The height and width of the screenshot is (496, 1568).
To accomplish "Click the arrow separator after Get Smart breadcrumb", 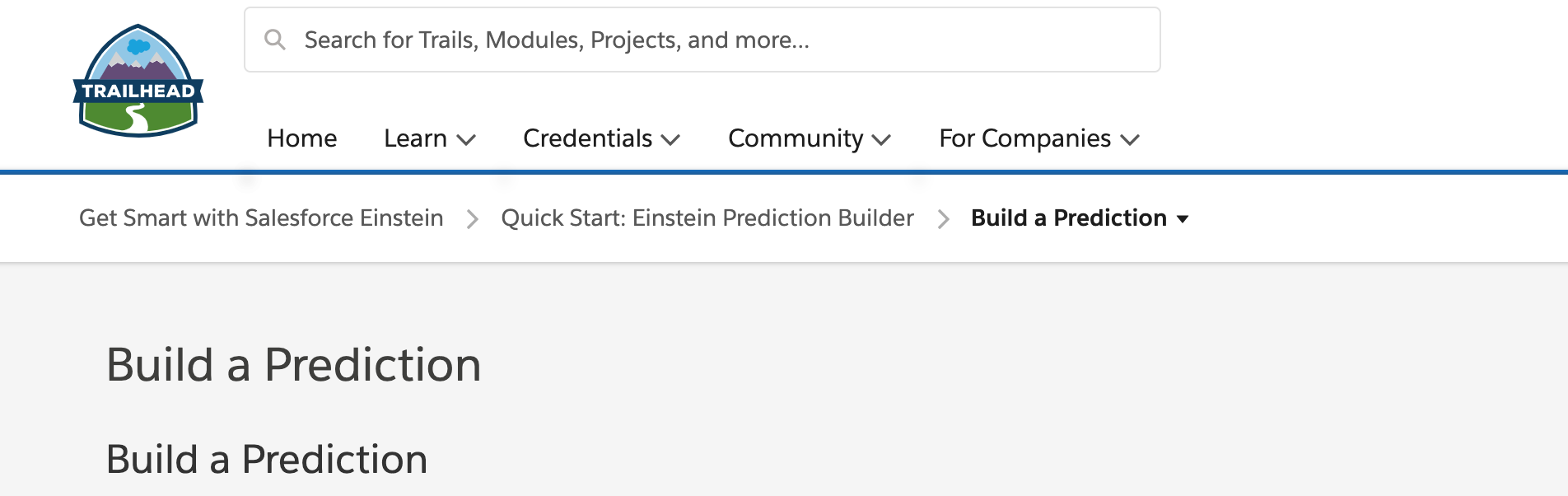I will coord(472,219).
